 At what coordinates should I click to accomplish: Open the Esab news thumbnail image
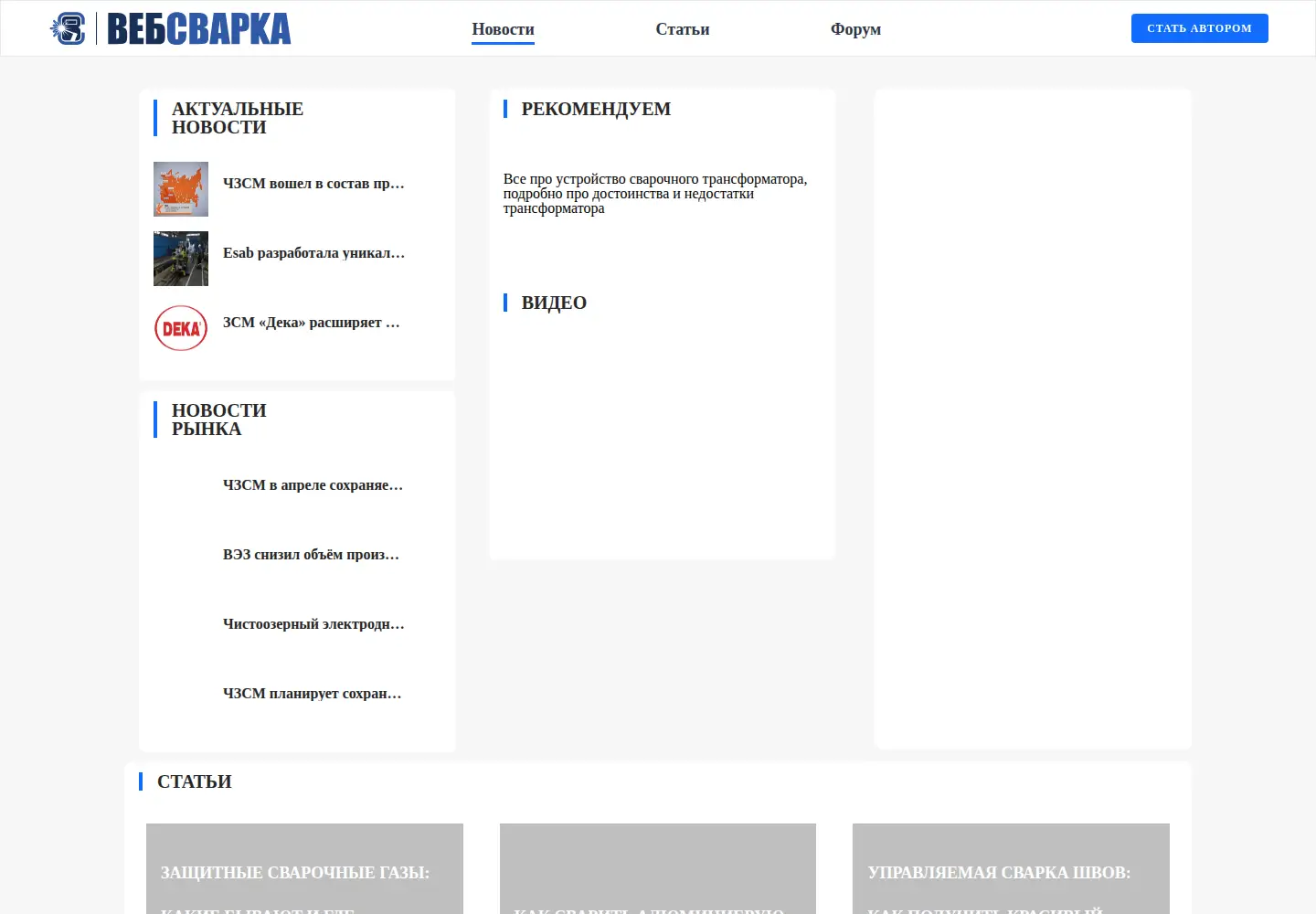click(x=181, y=259)
